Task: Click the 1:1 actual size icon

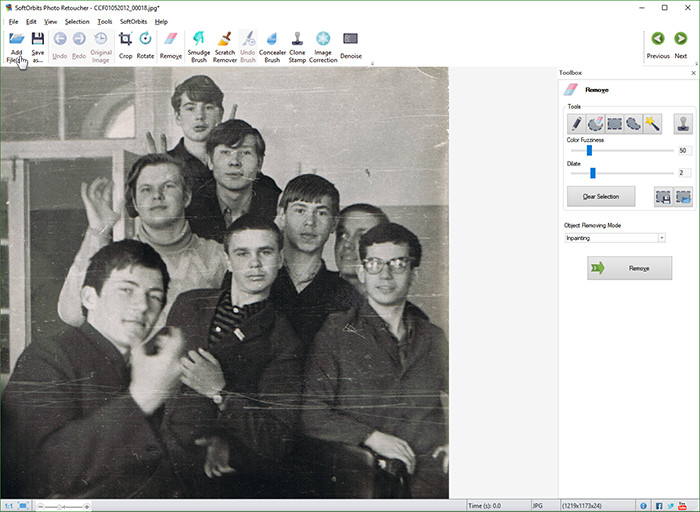Action: pyautogui.click(x=8, y=506)
